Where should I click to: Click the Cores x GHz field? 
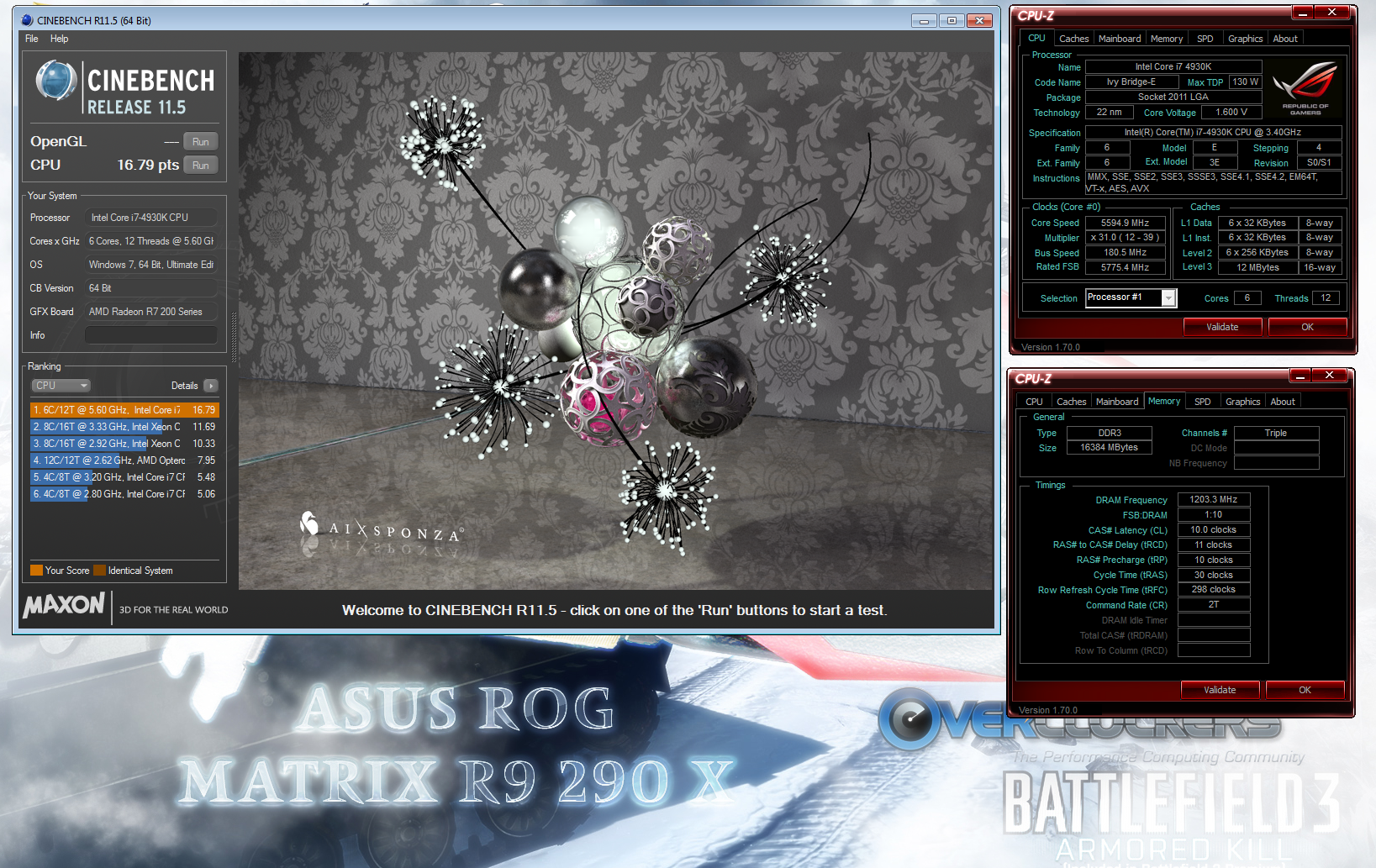click(x=150, y=241)
